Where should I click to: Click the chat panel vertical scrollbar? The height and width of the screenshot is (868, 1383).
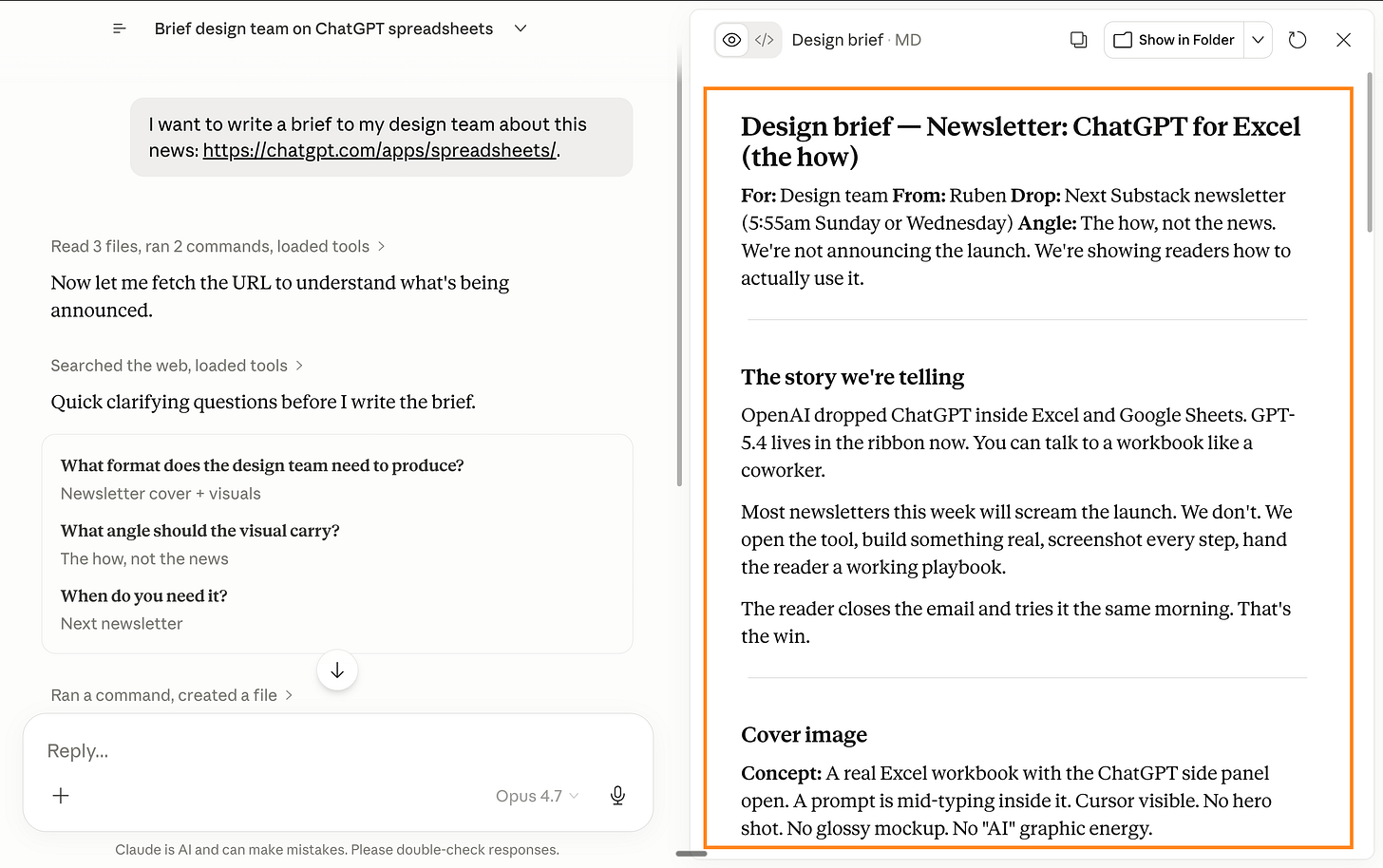pyautogui.click(x=679, y=266)
